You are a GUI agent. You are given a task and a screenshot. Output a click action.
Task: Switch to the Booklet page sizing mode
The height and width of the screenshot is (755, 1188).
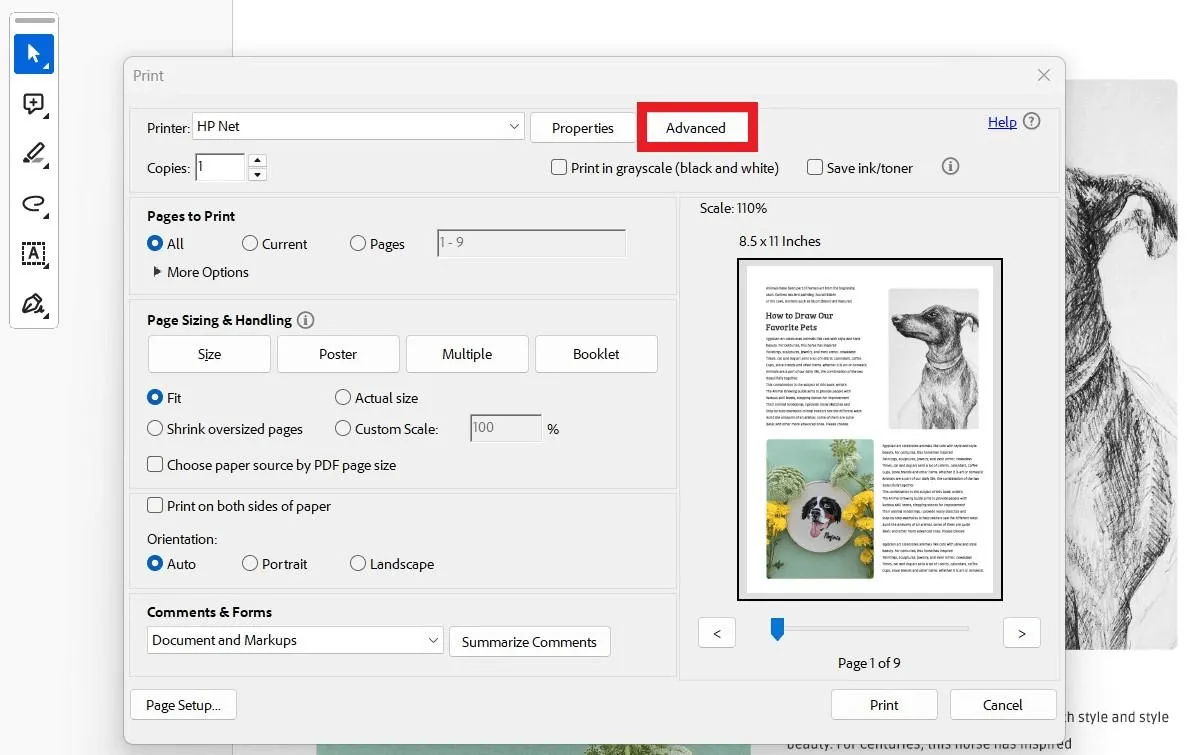pyautogui.click(x=596, y=353)
